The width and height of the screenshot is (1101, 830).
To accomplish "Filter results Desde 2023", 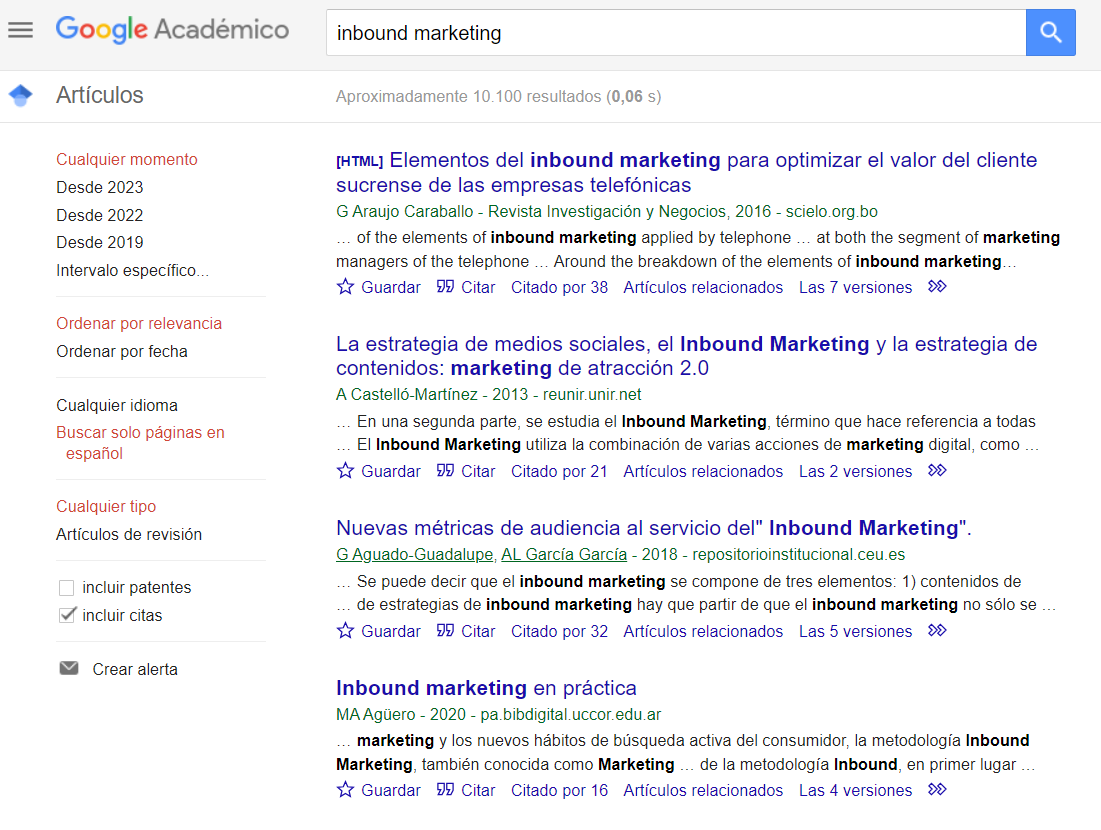I will (x=100, y=187).
